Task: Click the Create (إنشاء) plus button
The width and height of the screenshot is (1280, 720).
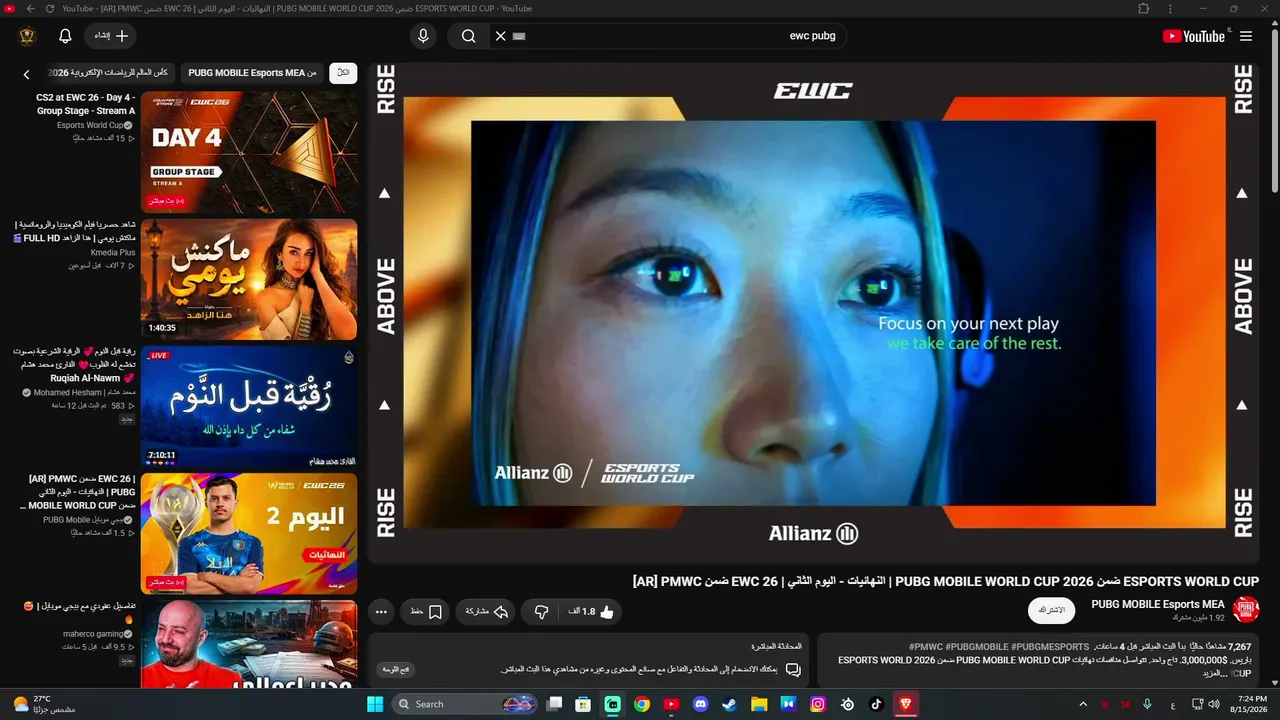Action: tap(111, 36)
